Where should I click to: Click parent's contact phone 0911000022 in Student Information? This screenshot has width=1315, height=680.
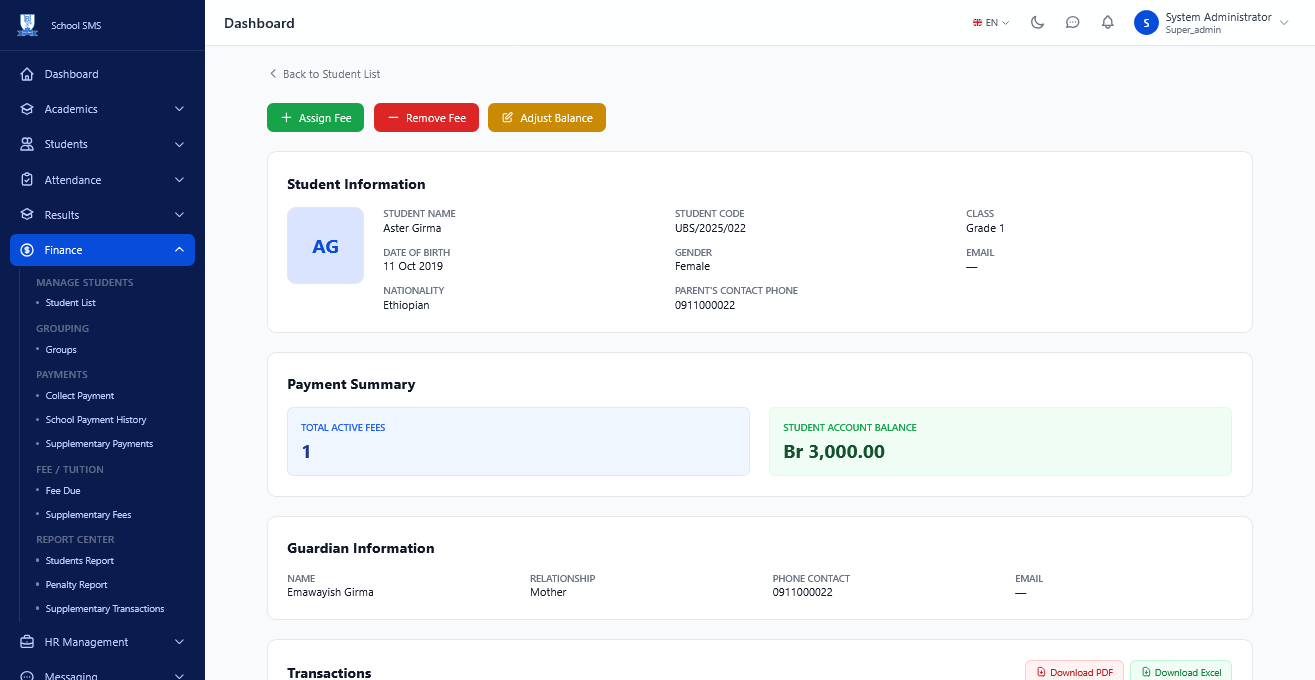(705, 305)
